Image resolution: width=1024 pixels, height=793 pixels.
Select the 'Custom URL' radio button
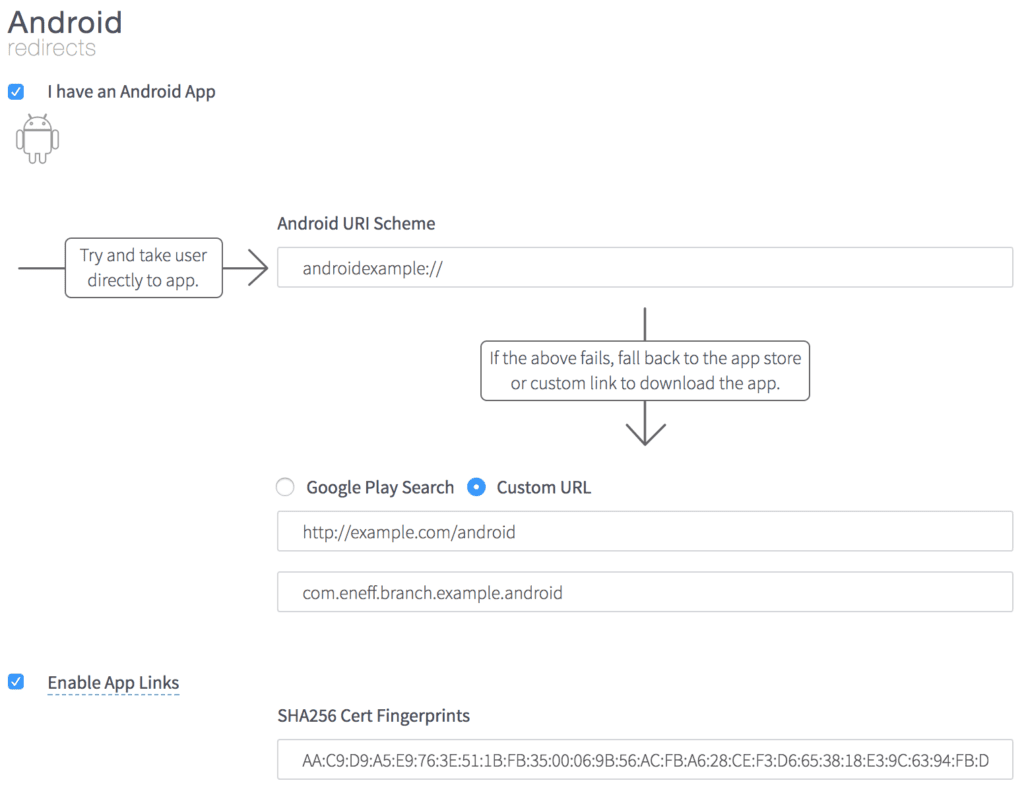coord(476,487)
